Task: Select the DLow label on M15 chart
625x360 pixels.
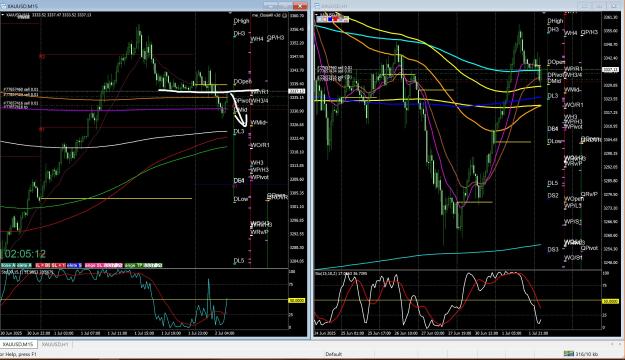Action: pyautogui.click(x=241, y=199)
